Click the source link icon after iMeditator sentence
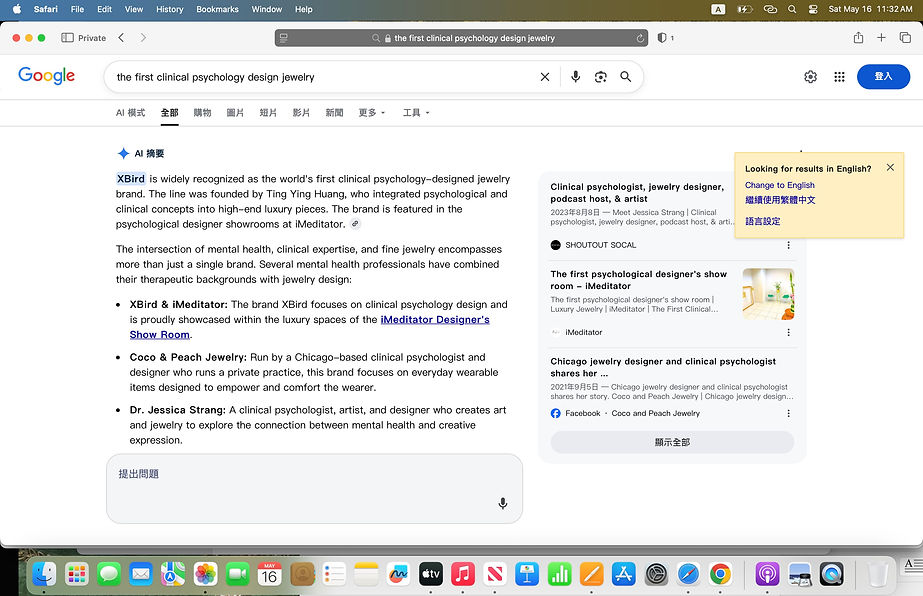923x596 pixels. coord(355,224)
